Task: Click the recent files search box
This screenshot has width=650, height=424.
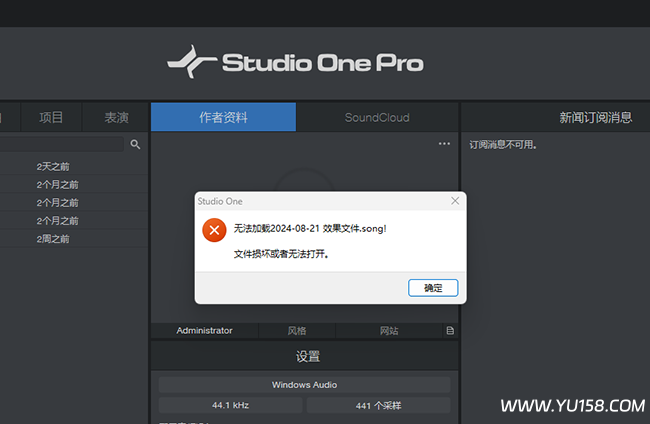Action: click(x=62, y=144)
